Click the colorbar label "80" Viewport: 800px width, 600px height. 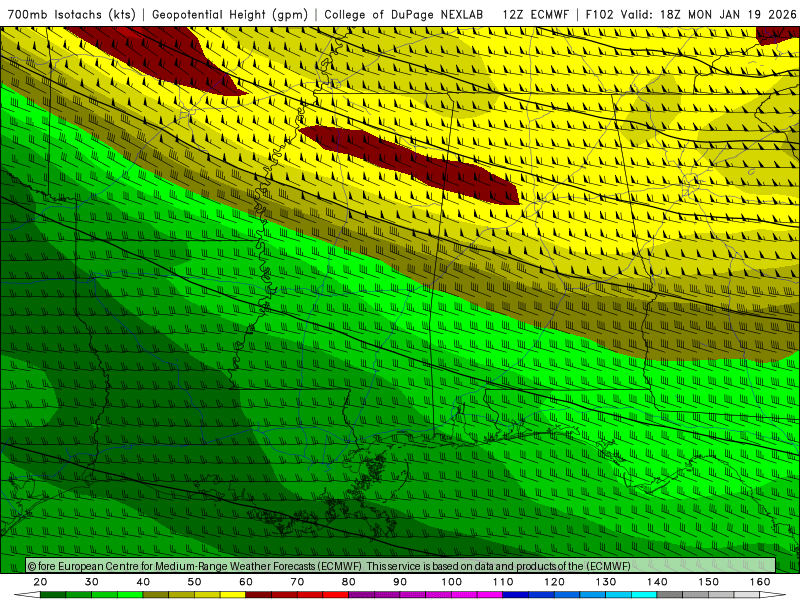[348, 582]
